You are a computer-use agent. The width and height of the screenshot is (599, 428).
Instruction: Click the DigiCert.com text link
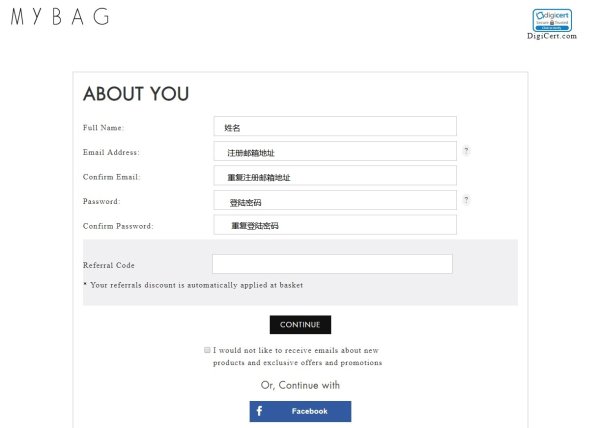pyautogui.click(x=552, y=36)
